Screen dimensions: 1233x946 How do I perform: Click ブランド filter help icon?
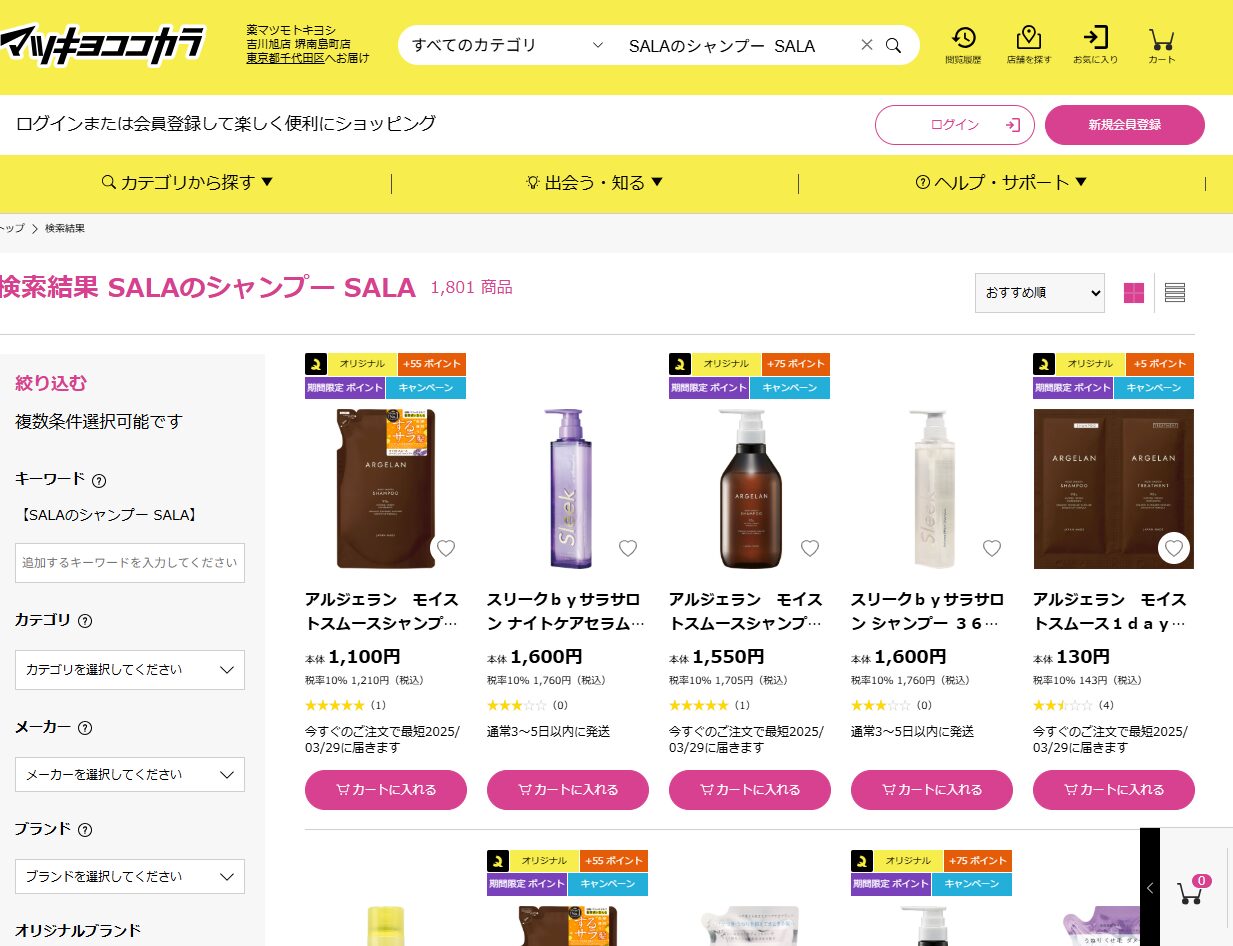coord(85,830)
